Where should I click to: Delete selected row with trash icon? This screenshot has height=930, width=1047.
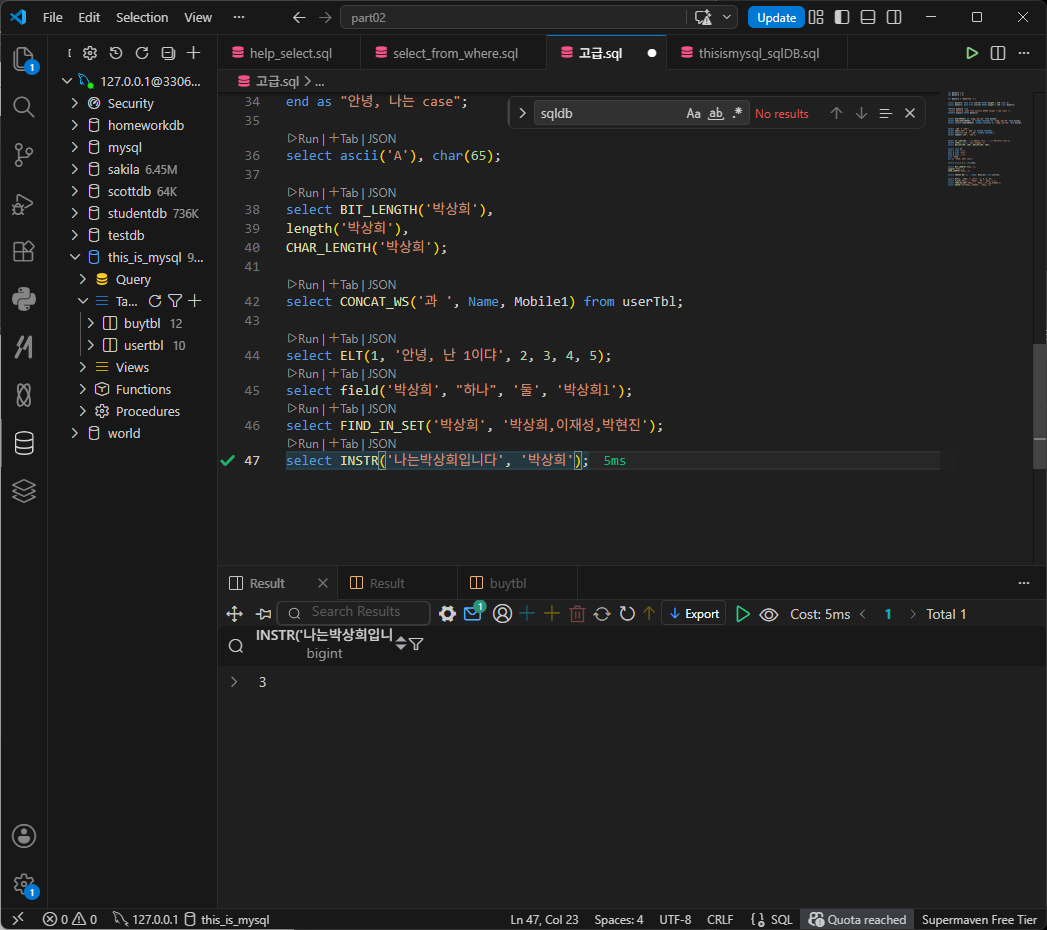(578, 614)
